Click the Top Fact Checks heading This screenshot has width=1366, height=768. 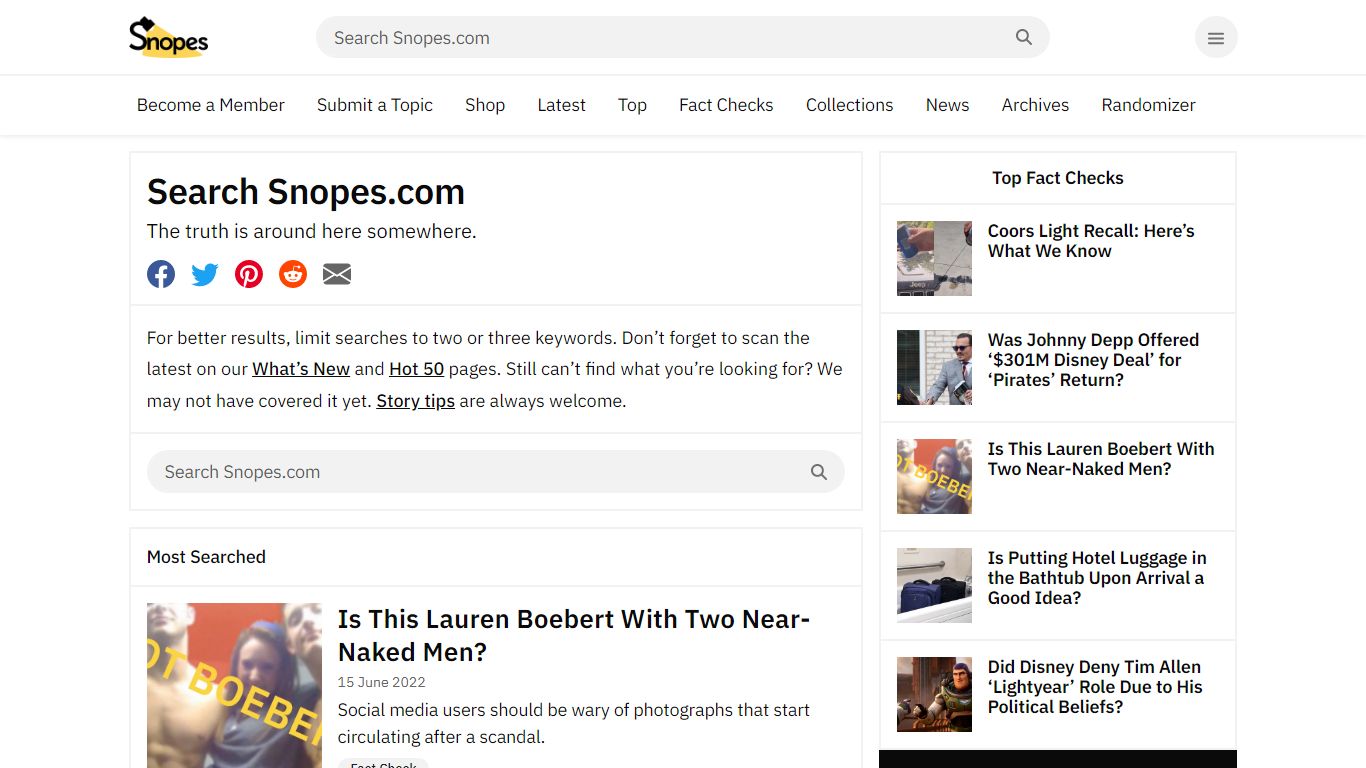tap(1058, 178)
